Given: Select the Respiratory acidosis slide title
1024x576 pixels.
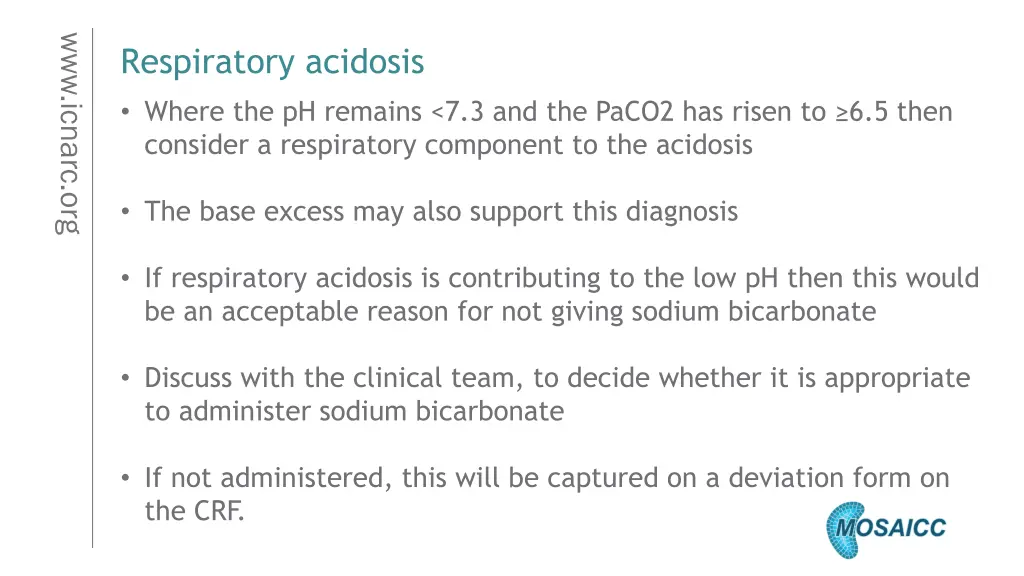Looking at the screenshot, I should [272, 62].
